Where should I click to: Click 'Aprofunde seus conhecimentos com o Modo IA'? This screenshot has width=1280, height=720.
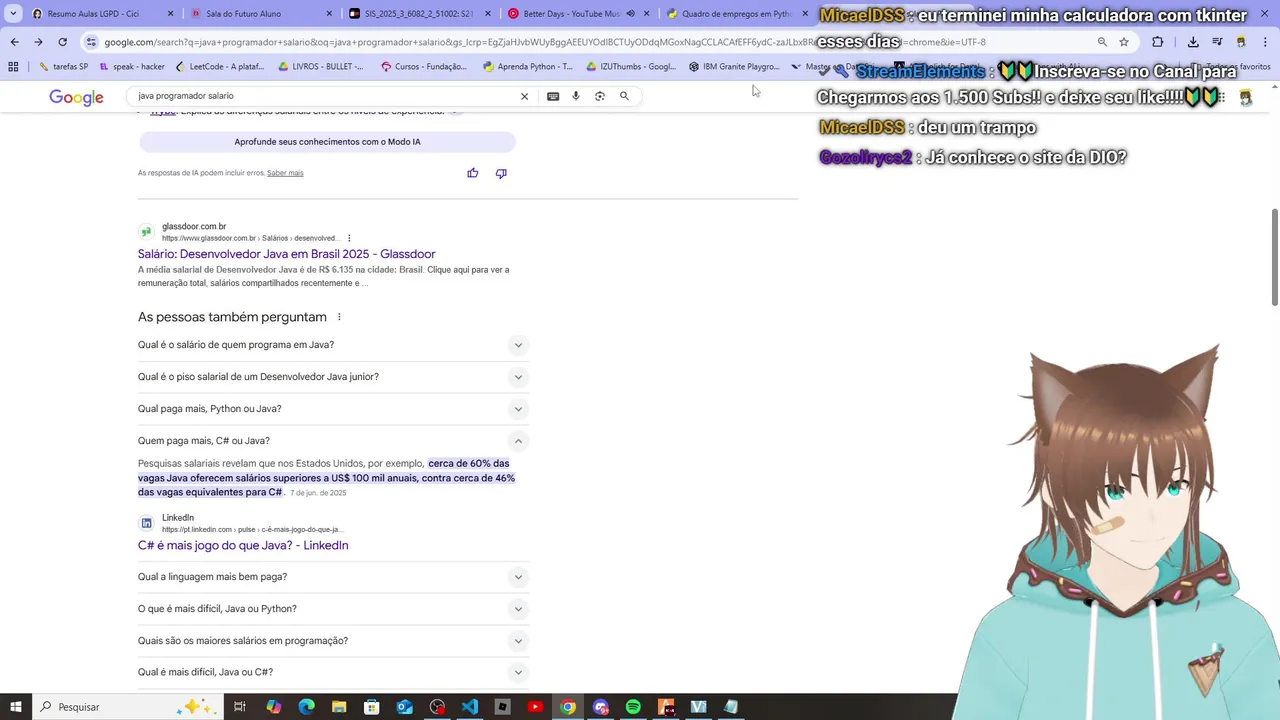click(x=327, y=142)
